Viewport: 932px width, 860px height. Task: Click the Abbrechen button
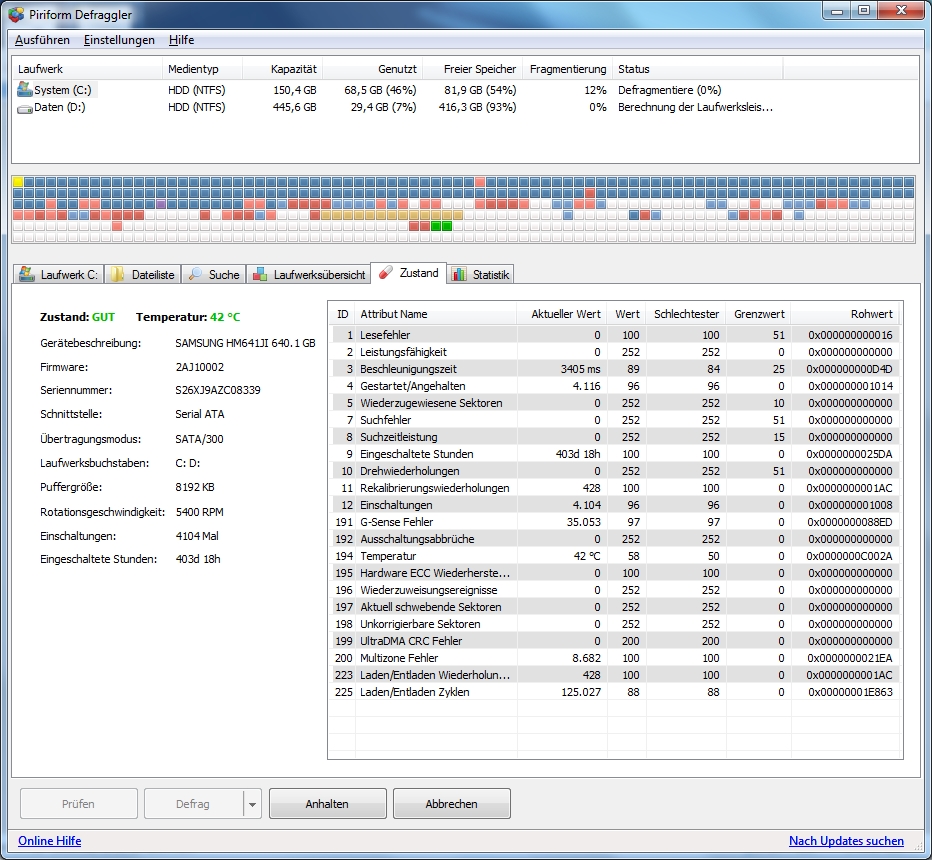(x=452, y=804)
